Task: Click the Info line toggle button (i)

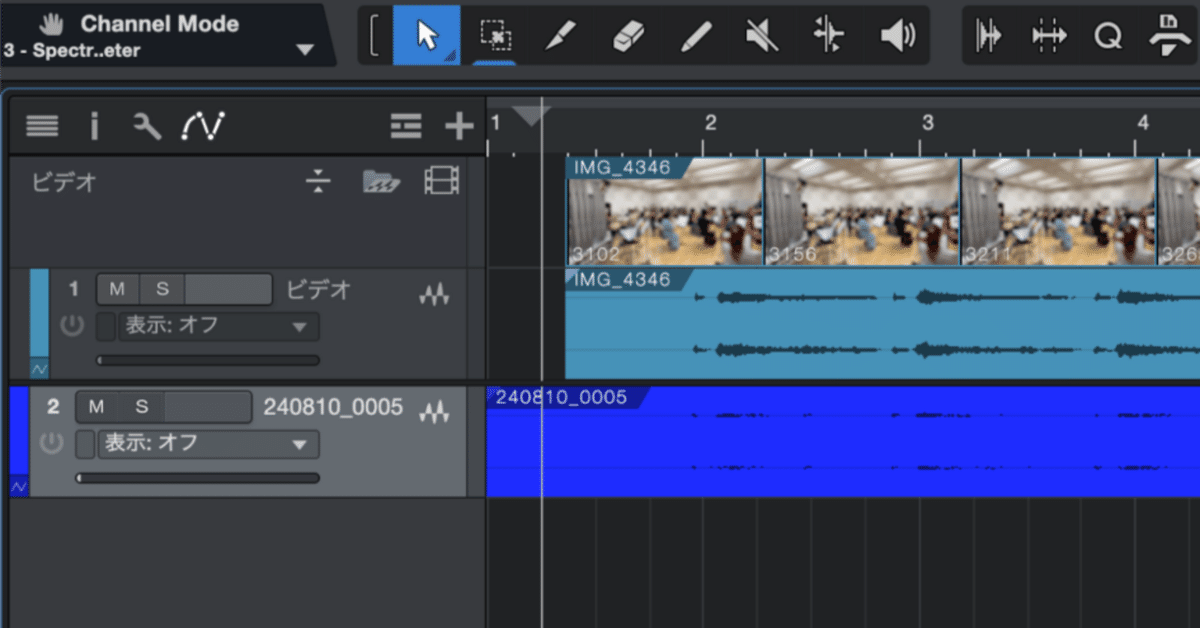Action: pyautogui.click(x=95, y=126)
